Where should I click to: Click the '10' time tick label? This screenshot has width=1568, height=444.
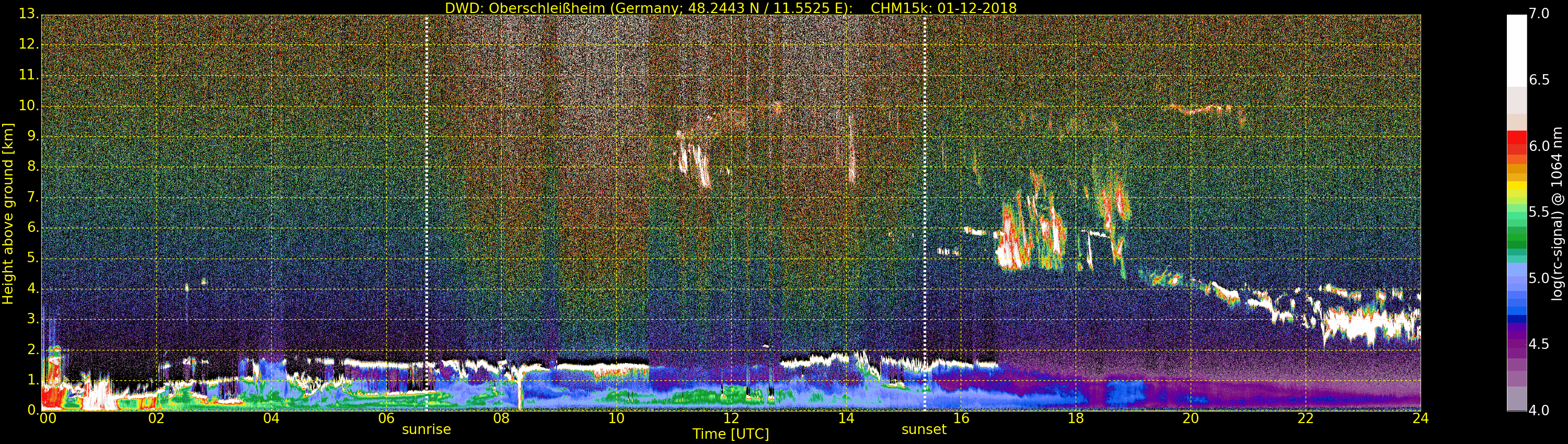pyautogui.click(x=616, y=418)
